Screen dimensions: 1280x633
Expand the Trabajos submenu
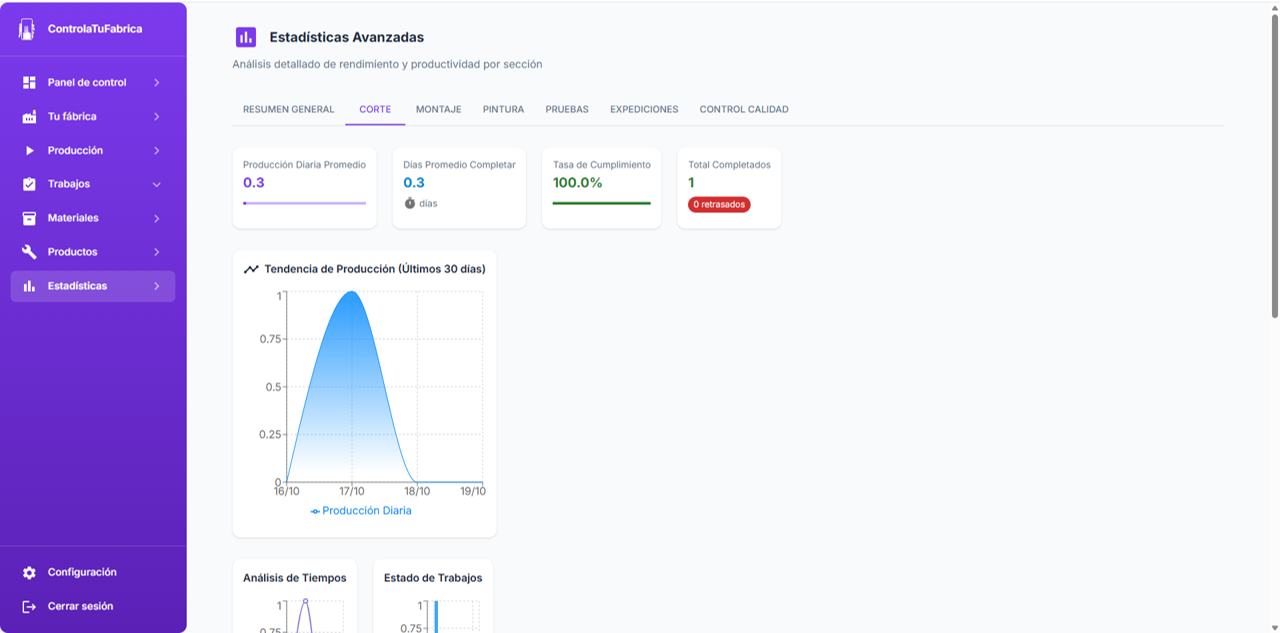click(157, 184)
